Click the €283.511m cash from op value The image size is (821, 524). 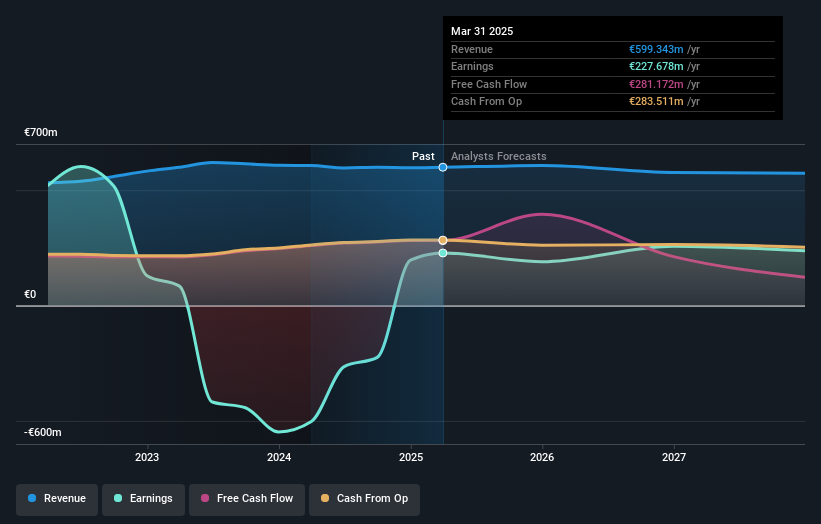pyautogui.click(x=656, y=102)
